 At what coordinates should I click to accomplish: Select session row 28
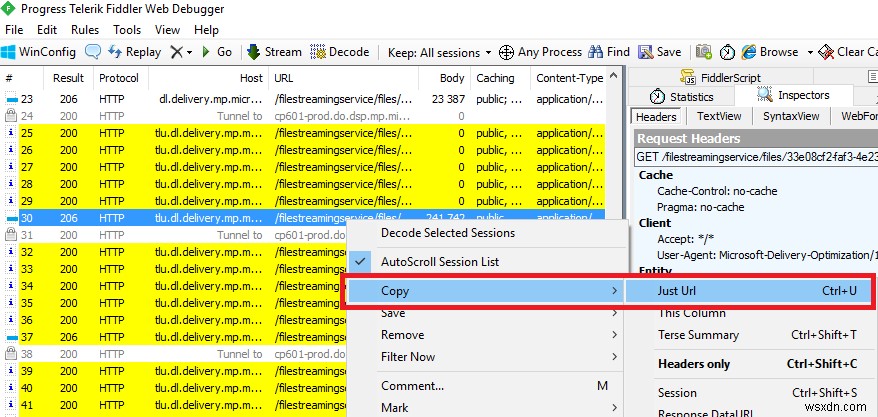point(303,184)
